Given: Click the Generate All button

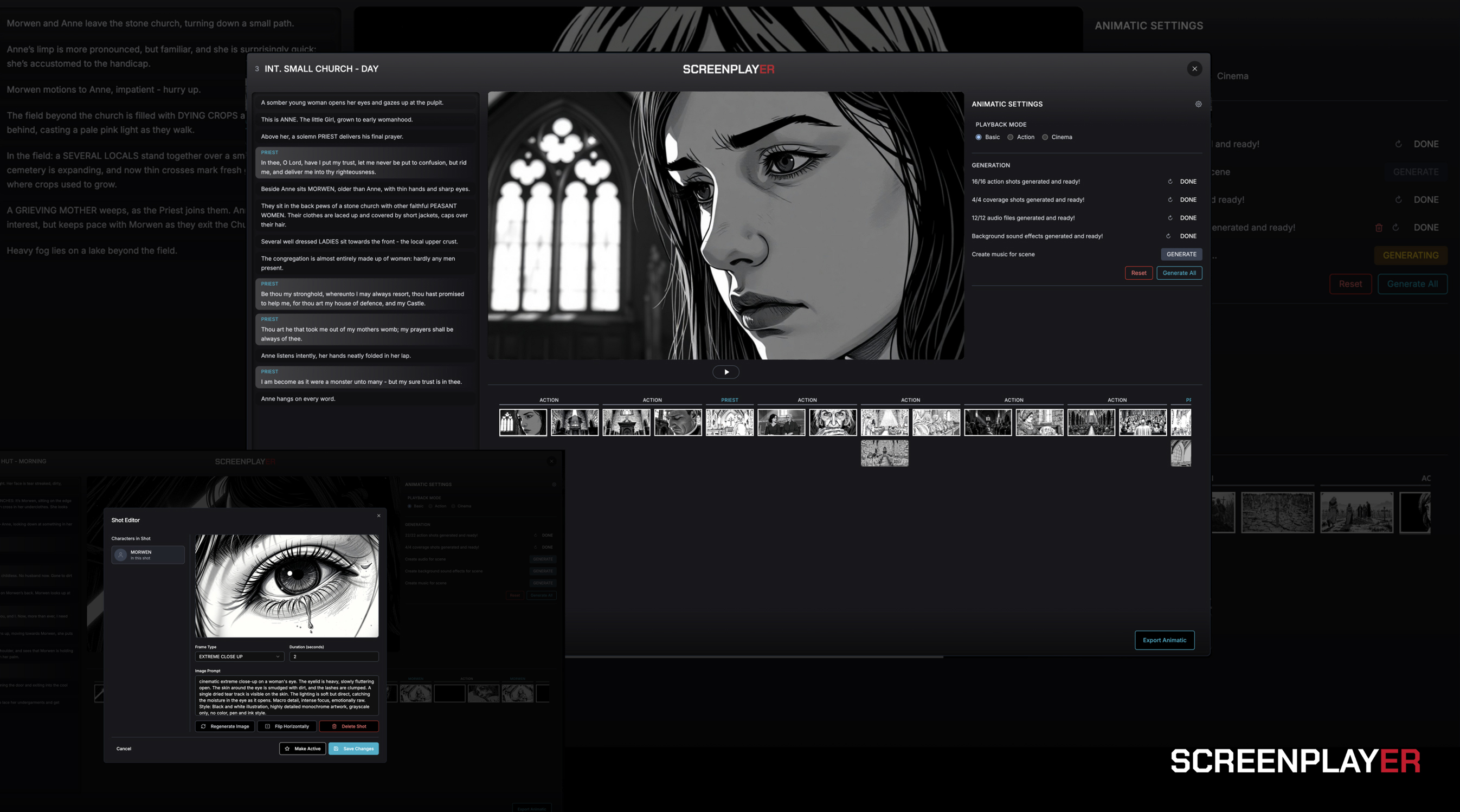Looking at the screenshot, I should [x=1179, y=273].
